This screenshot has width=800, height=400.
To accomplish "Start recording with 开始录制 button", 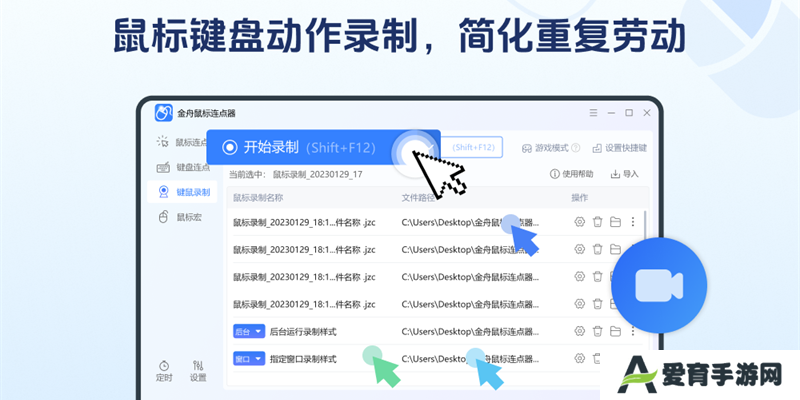I will pos(323,147).
